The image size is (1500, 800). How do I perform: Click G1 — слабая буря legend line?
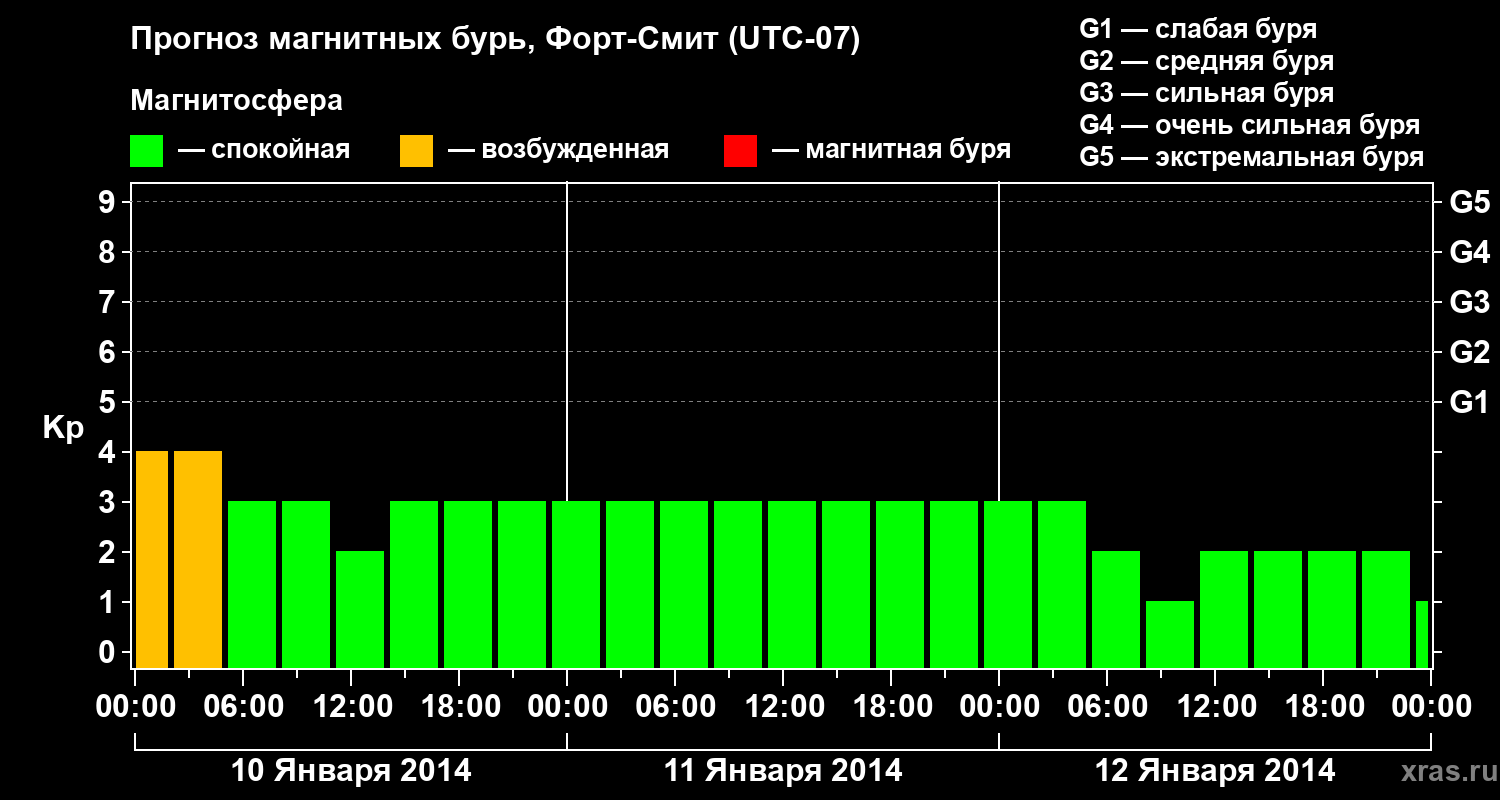coord(1198,29)
